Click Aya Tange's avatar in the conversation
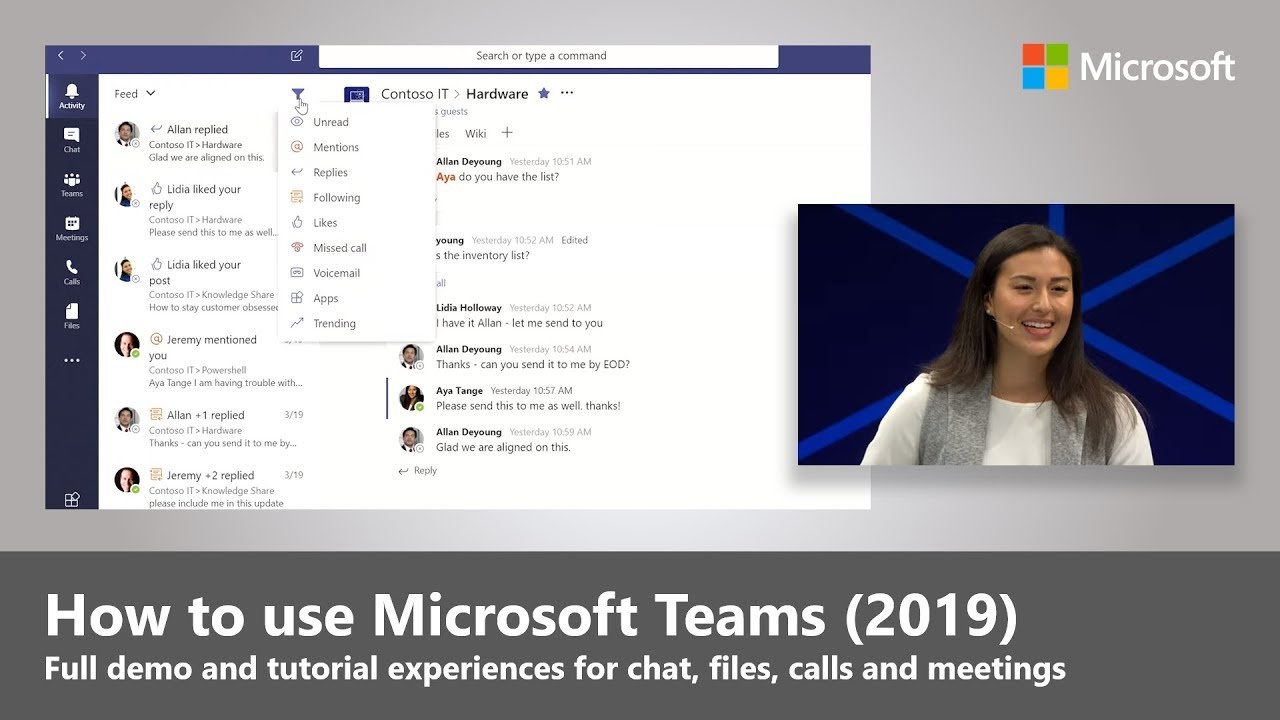1280x720 pixels. point(411,398)
